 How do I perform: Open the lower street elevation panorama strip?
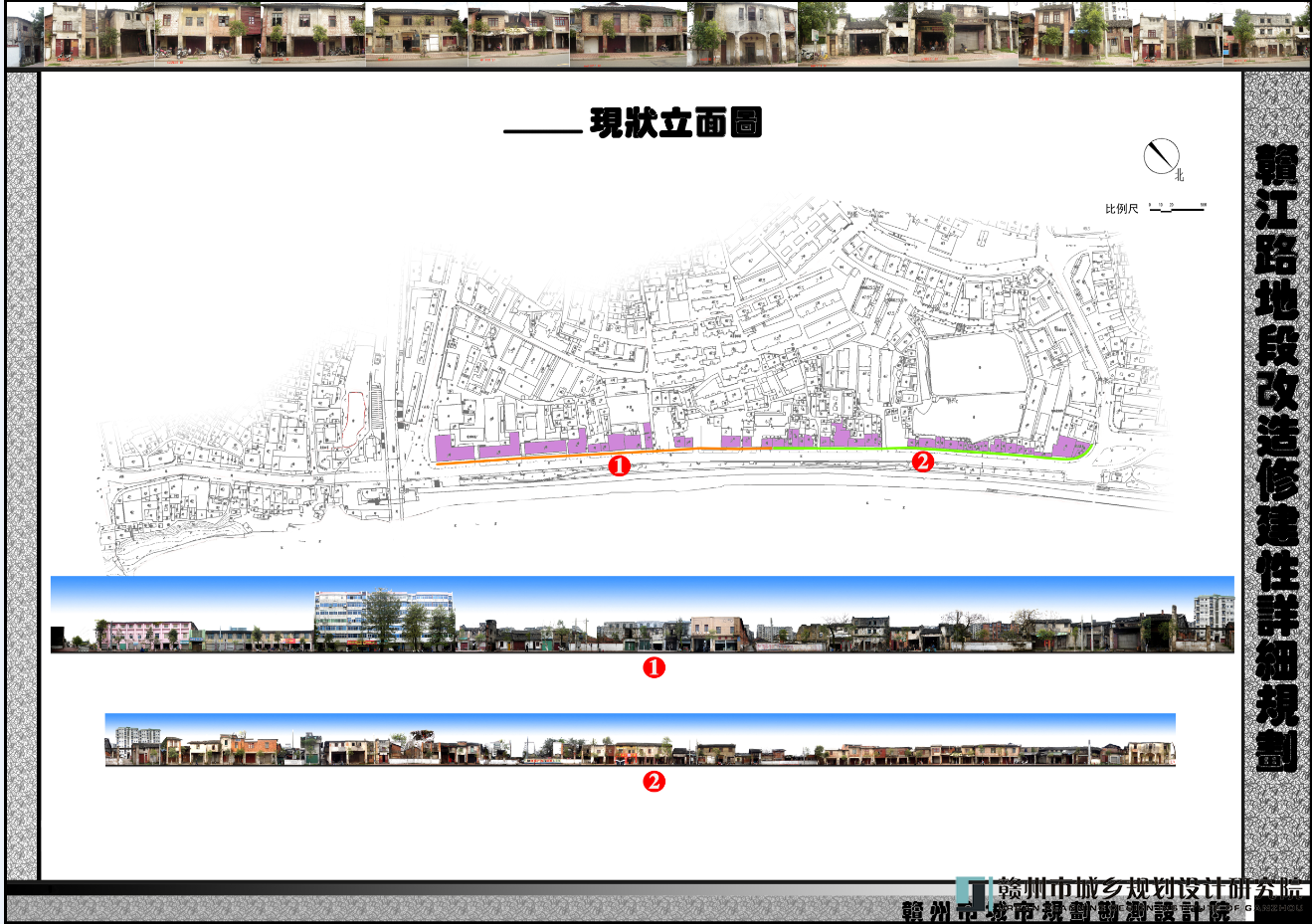(641, 740)
